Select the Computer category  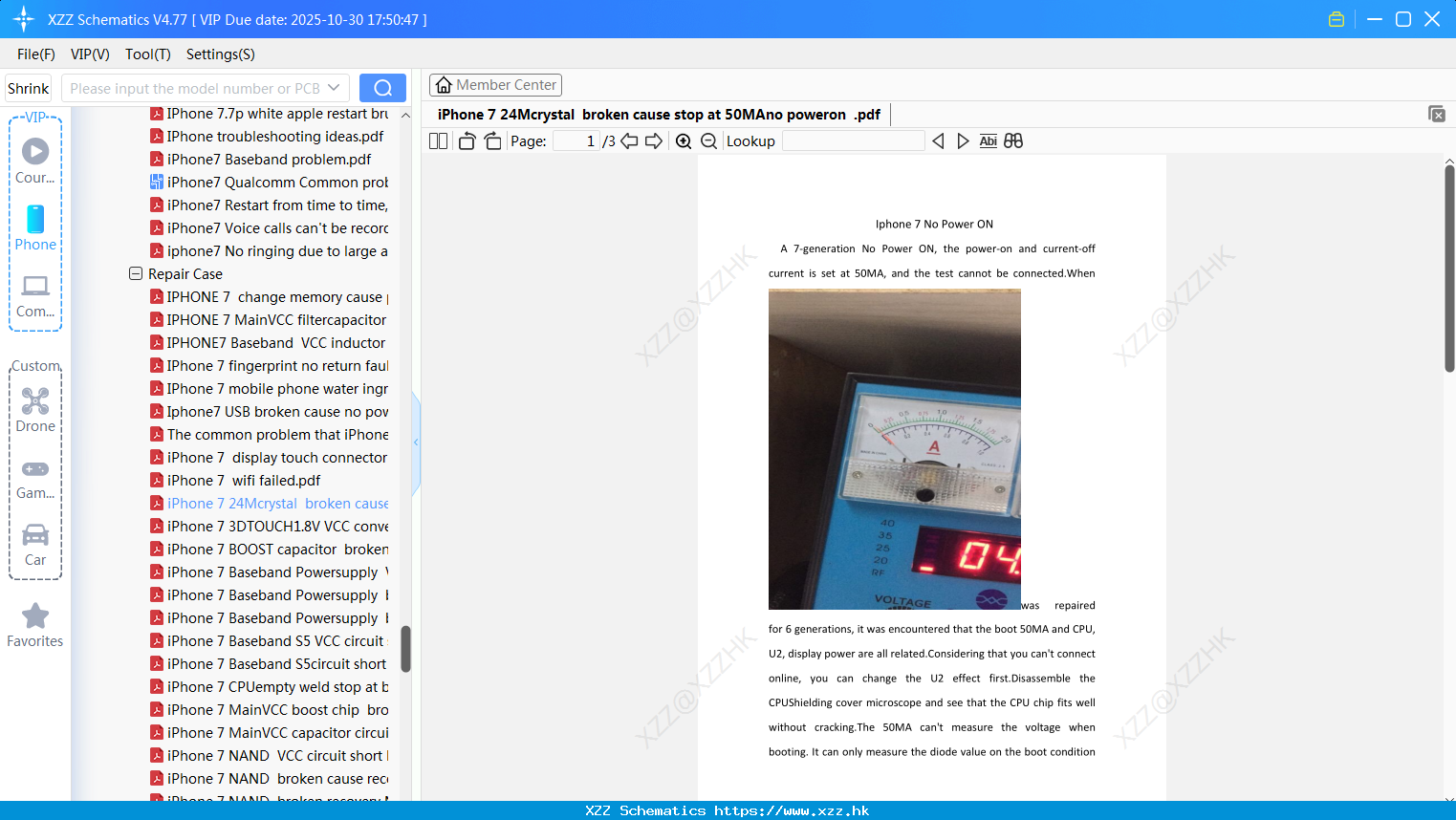pyautogui.click(x=35, y=295)
